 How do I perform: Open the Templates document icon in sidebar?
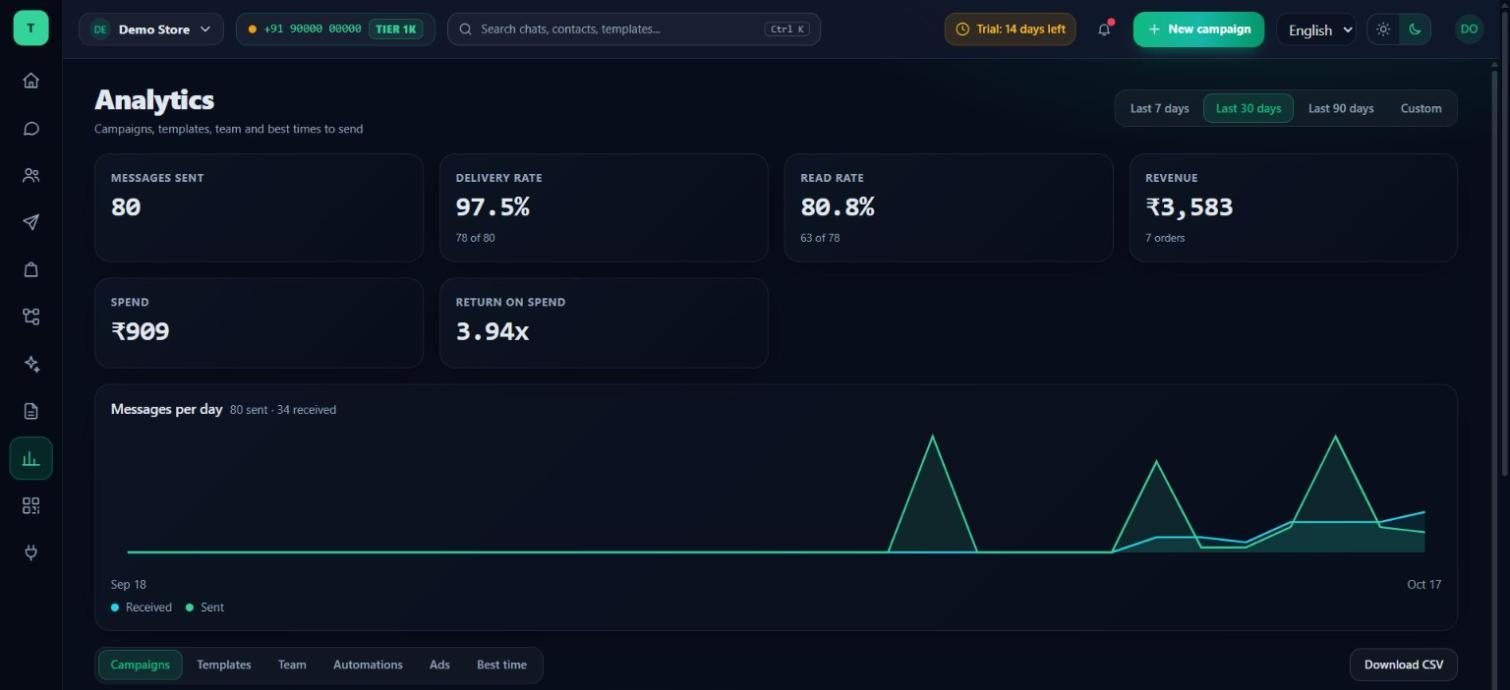tap(31, 411)
